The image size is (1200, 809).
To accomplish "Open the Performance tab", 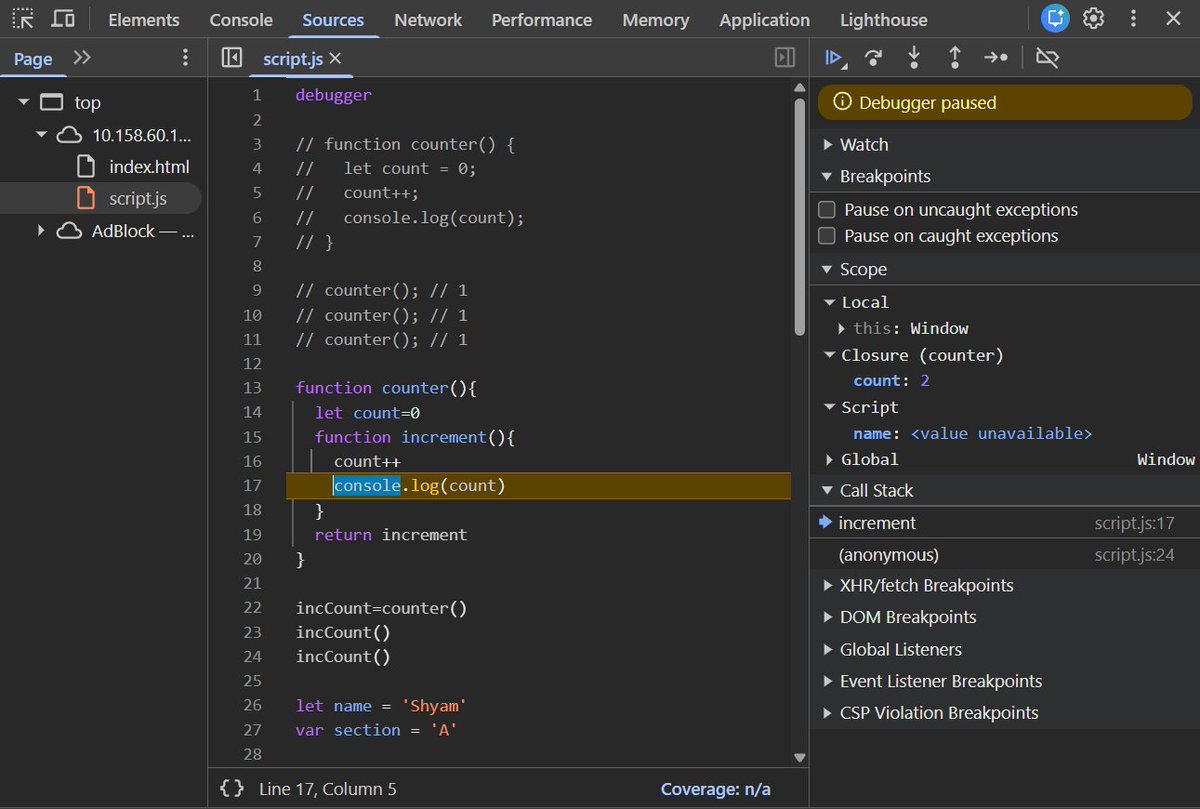I will pyautogui.click(x=542, y=19).
